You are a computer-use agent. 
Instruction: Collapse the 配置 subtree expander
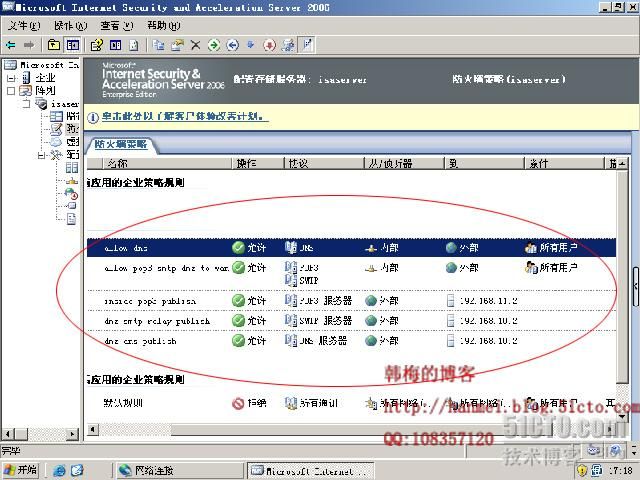coord(42,155)
